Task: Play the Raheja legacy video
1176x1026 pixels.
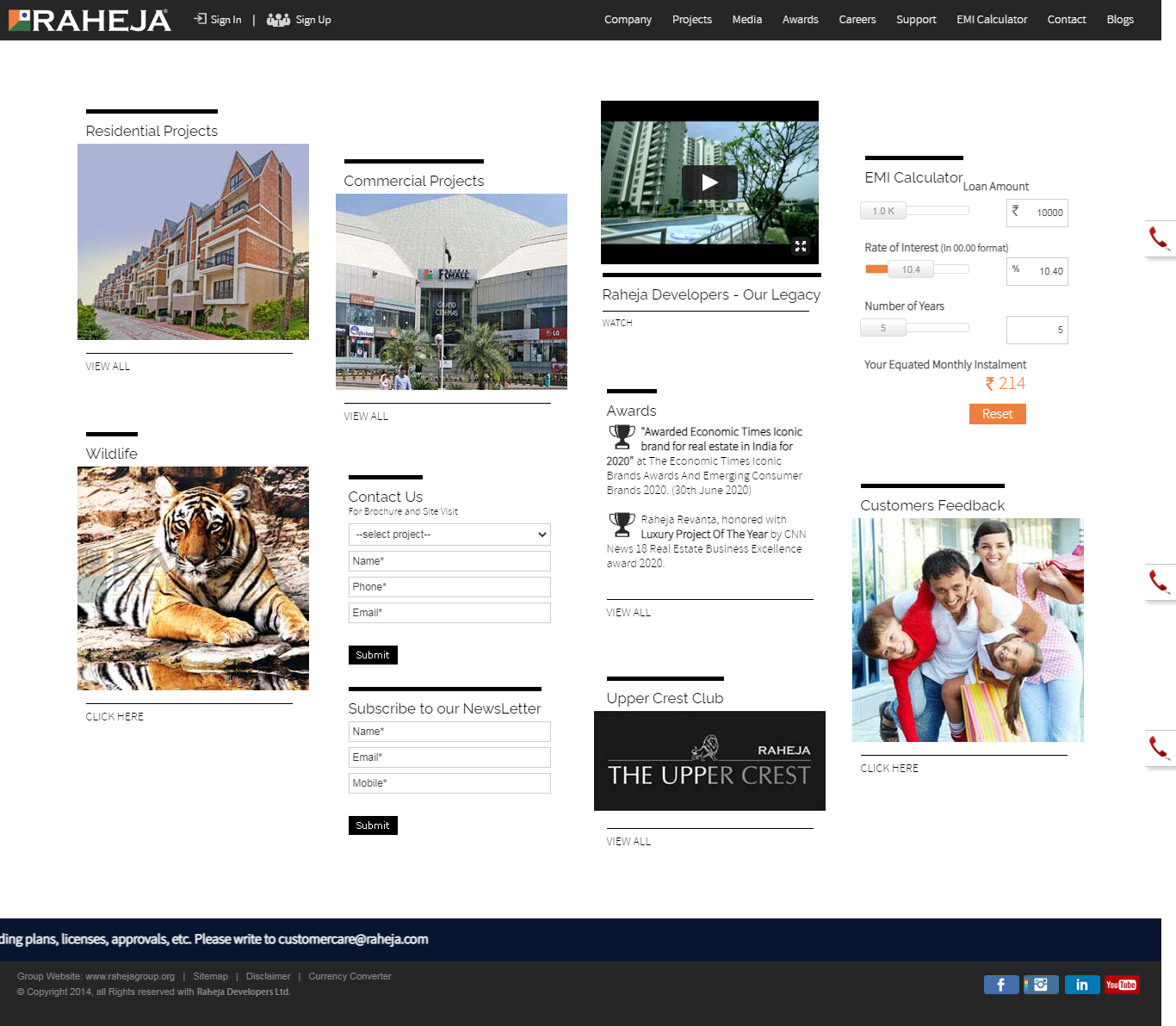Action: pyautogui.click(x=709, y=182)
